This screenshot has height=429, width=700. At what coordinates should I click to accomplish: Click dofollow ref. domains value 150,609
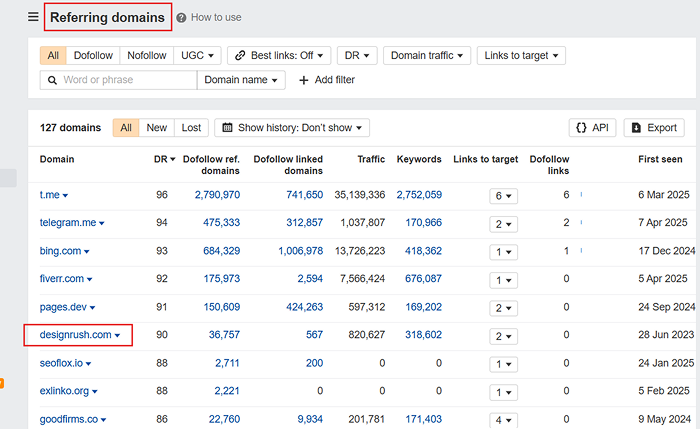point(222,307)
